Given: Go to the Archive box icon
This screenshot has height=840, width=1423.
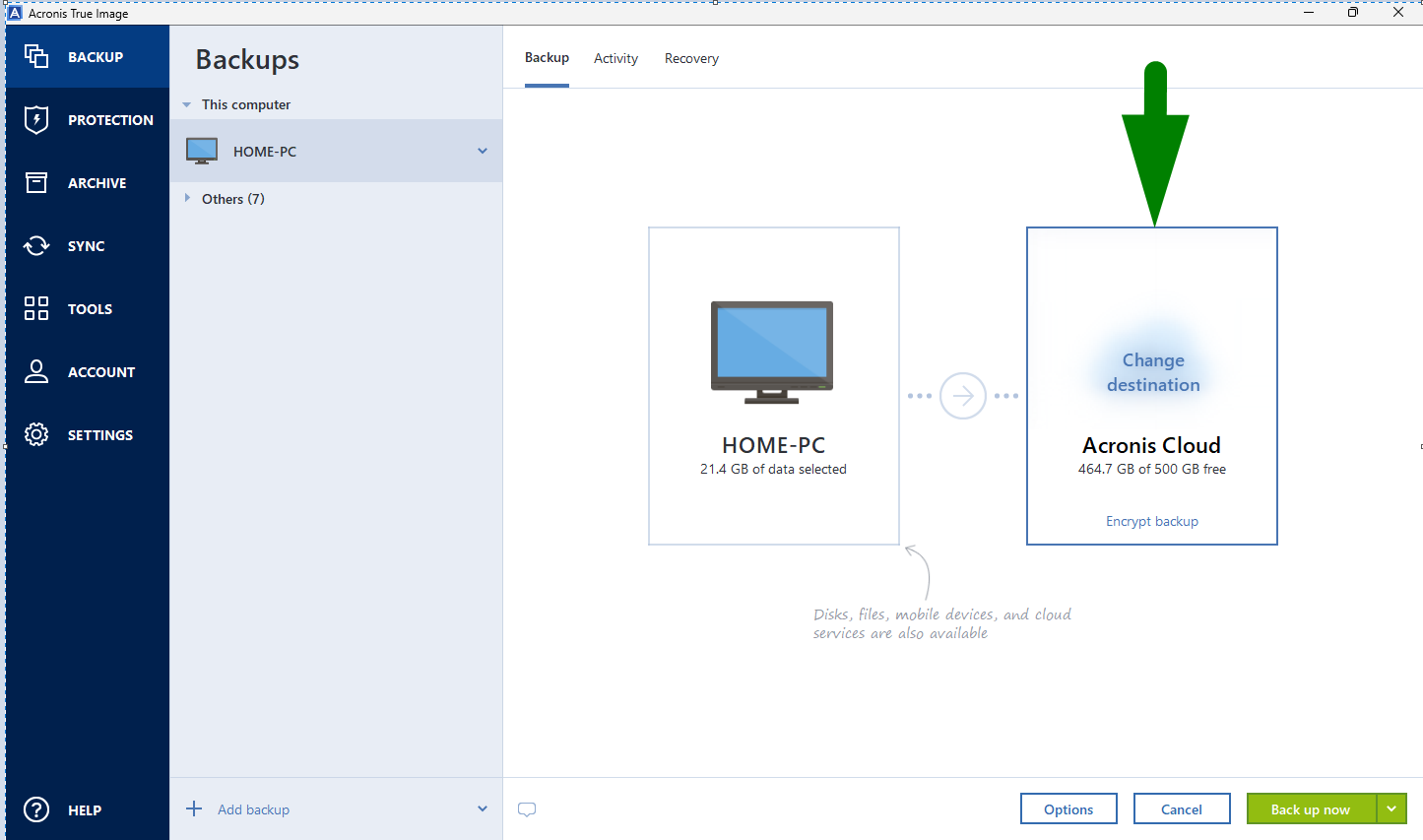Looking at the screenshot, I should (x=35, y=182).
